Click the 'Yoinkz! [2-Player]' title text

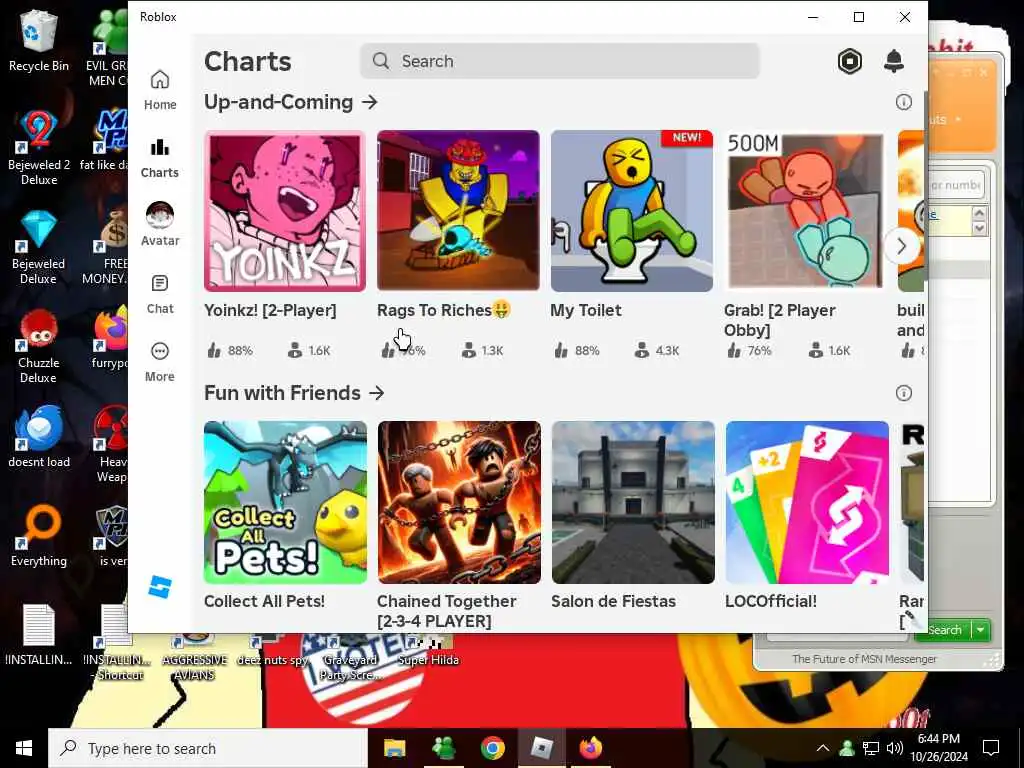[270, 310]
